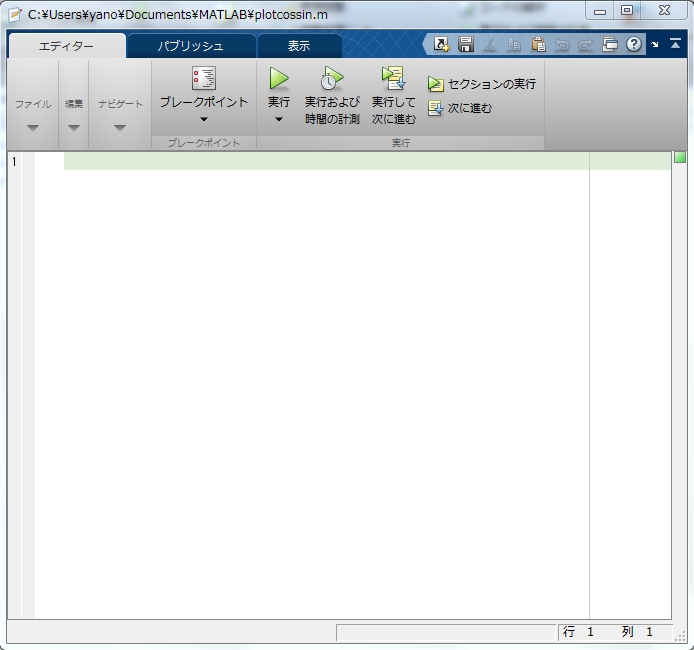Switch to the パブリッシュ tab

coord(191,46)
